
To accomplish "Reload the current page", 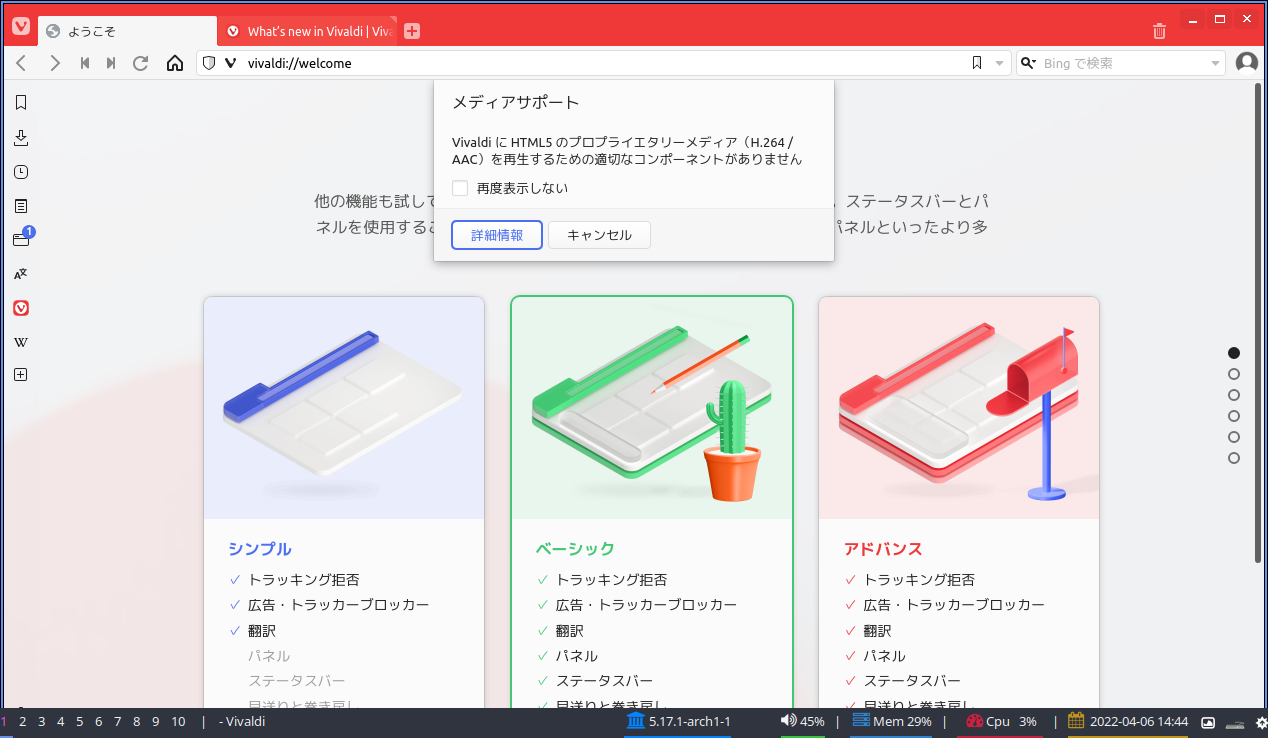I will pos(141,63).
